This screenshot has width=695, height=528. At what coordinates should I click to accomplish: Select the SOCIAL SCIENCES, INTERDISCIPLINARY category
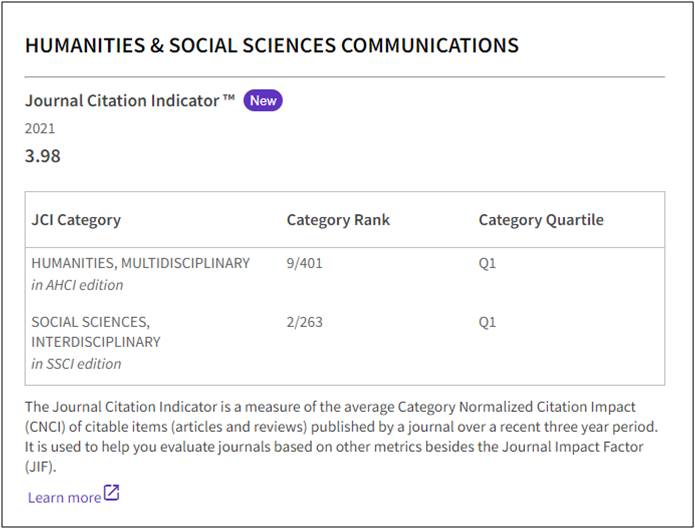click(96, 332)
